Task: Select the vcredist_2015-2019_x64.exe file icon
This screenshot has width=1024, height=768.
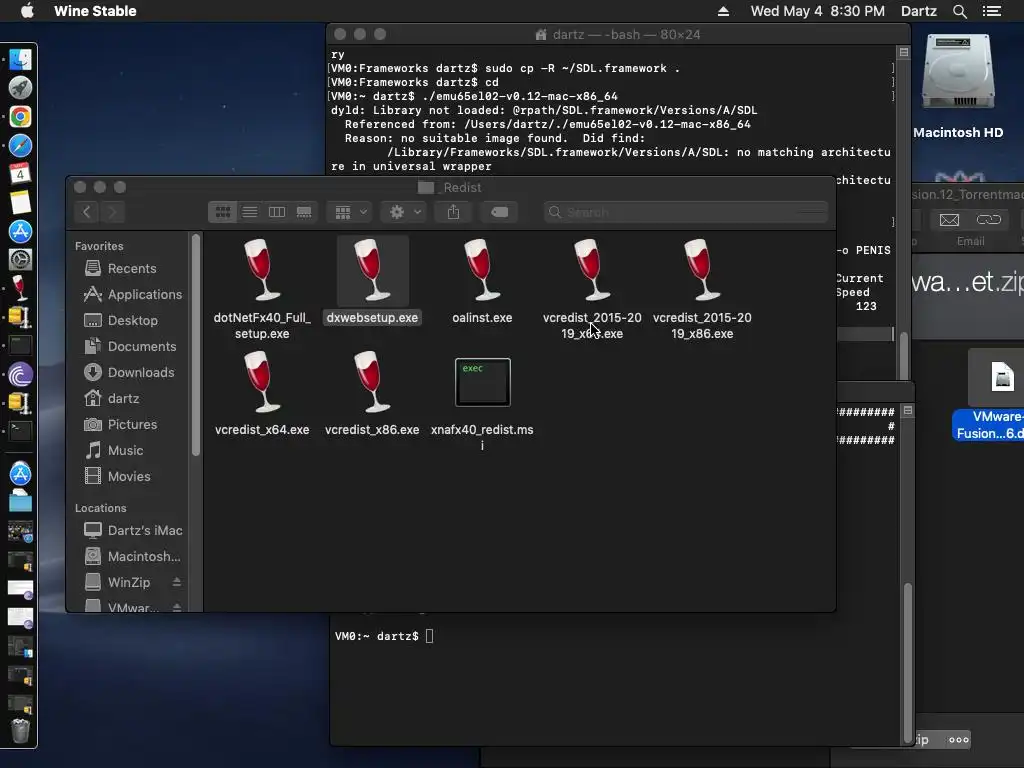Action: pos(592,270)
